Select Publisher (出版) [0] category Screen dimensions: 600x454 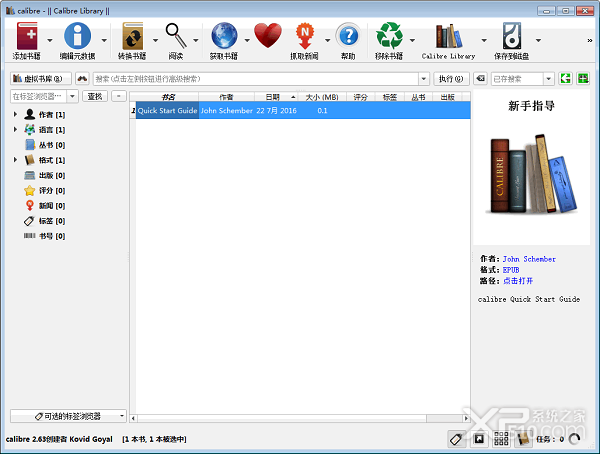pyautogui.click(x=45, y=175)
